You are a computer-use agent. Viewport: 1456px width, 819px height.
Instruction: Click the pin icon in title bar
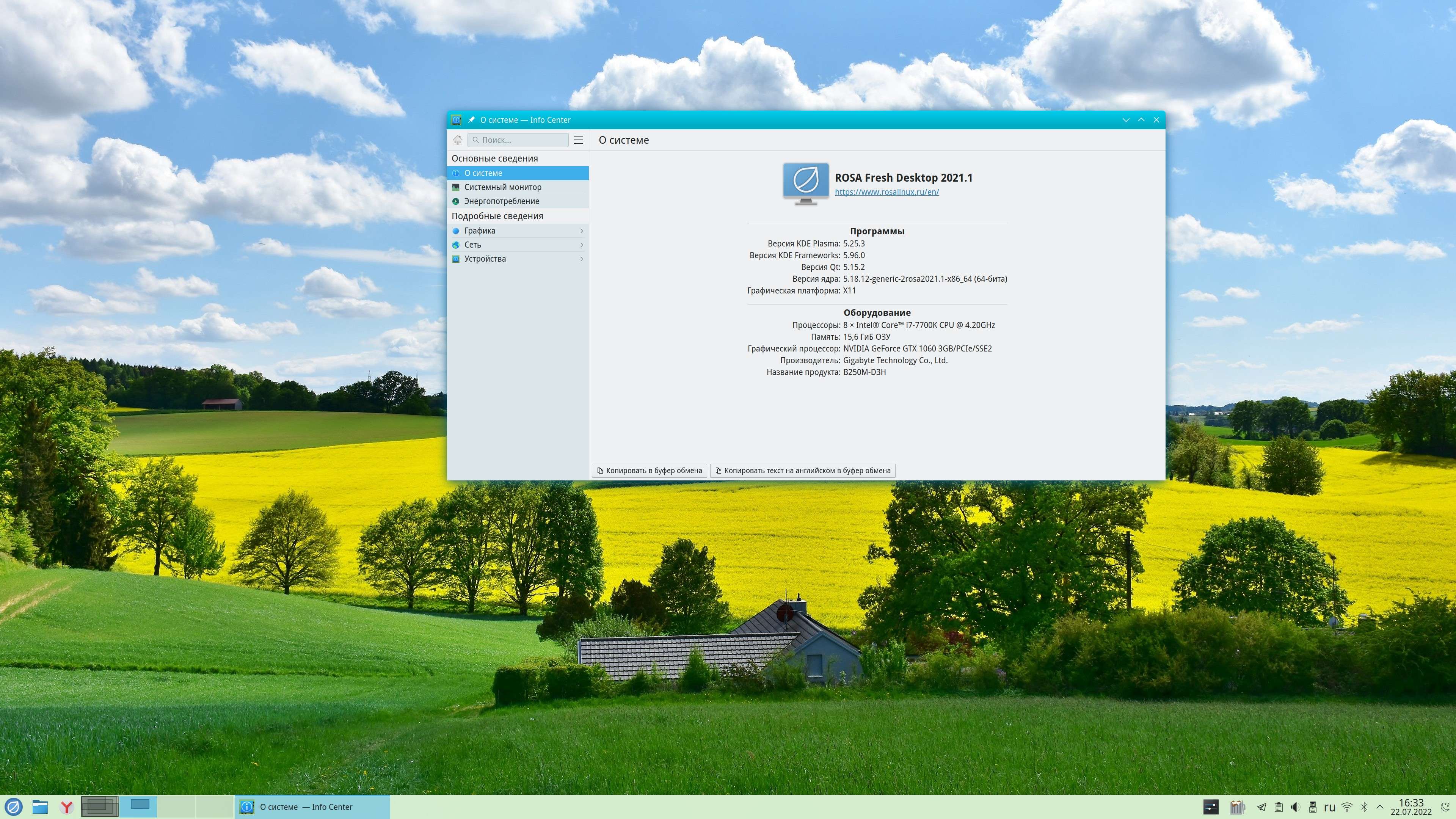click(471, 120)
